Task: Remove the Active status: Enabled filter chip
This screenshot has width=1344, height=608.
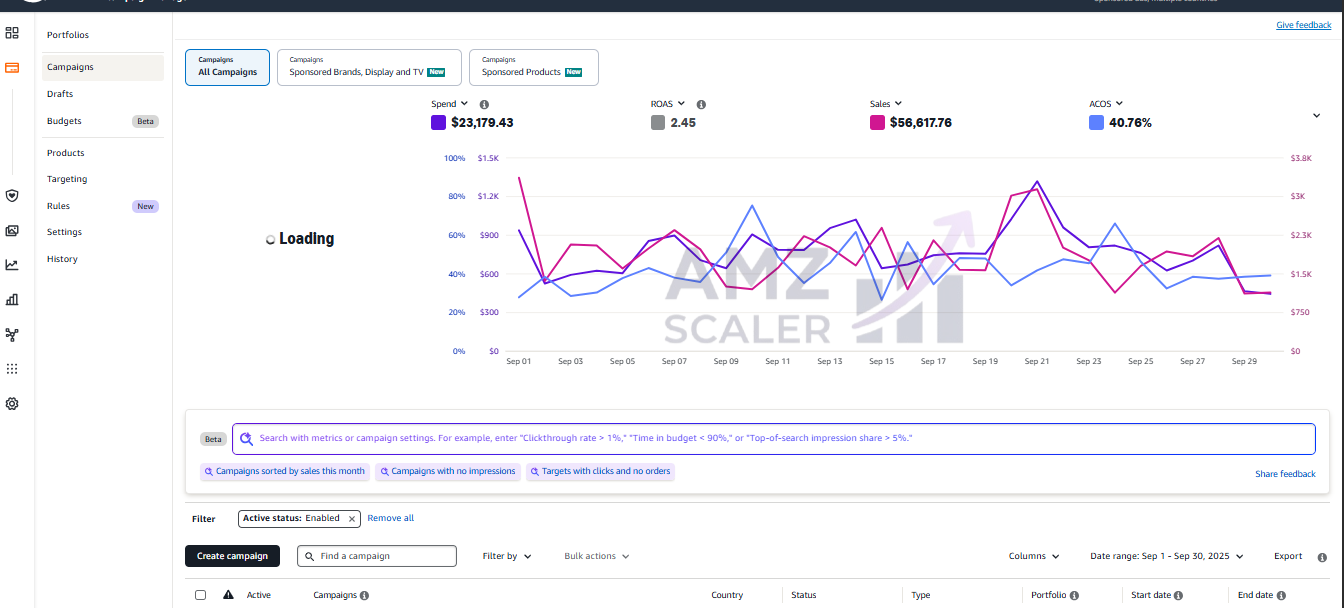Action: (x=351, y=518)
